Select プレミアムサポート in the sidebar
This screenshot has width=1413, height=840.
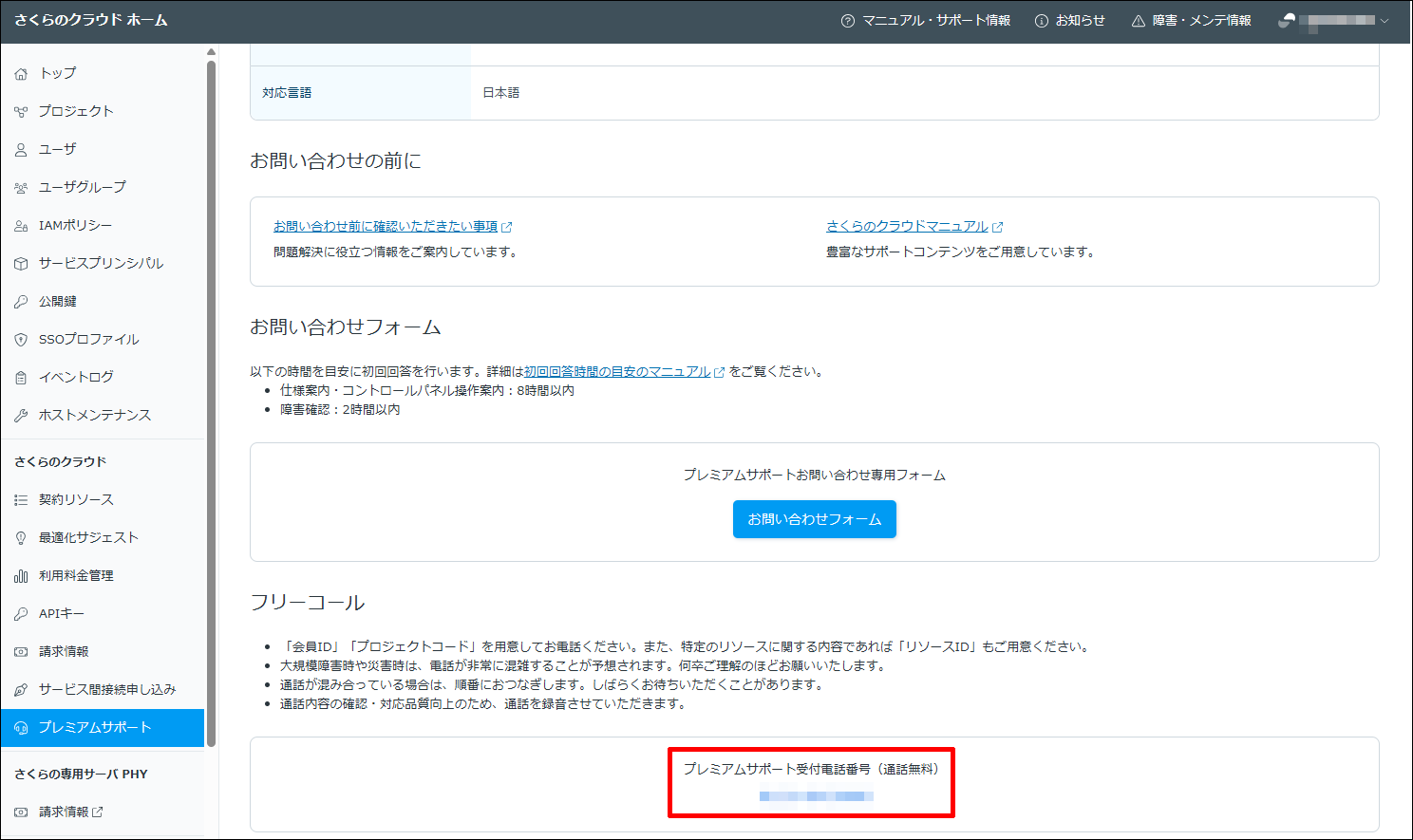pos(95,728)
